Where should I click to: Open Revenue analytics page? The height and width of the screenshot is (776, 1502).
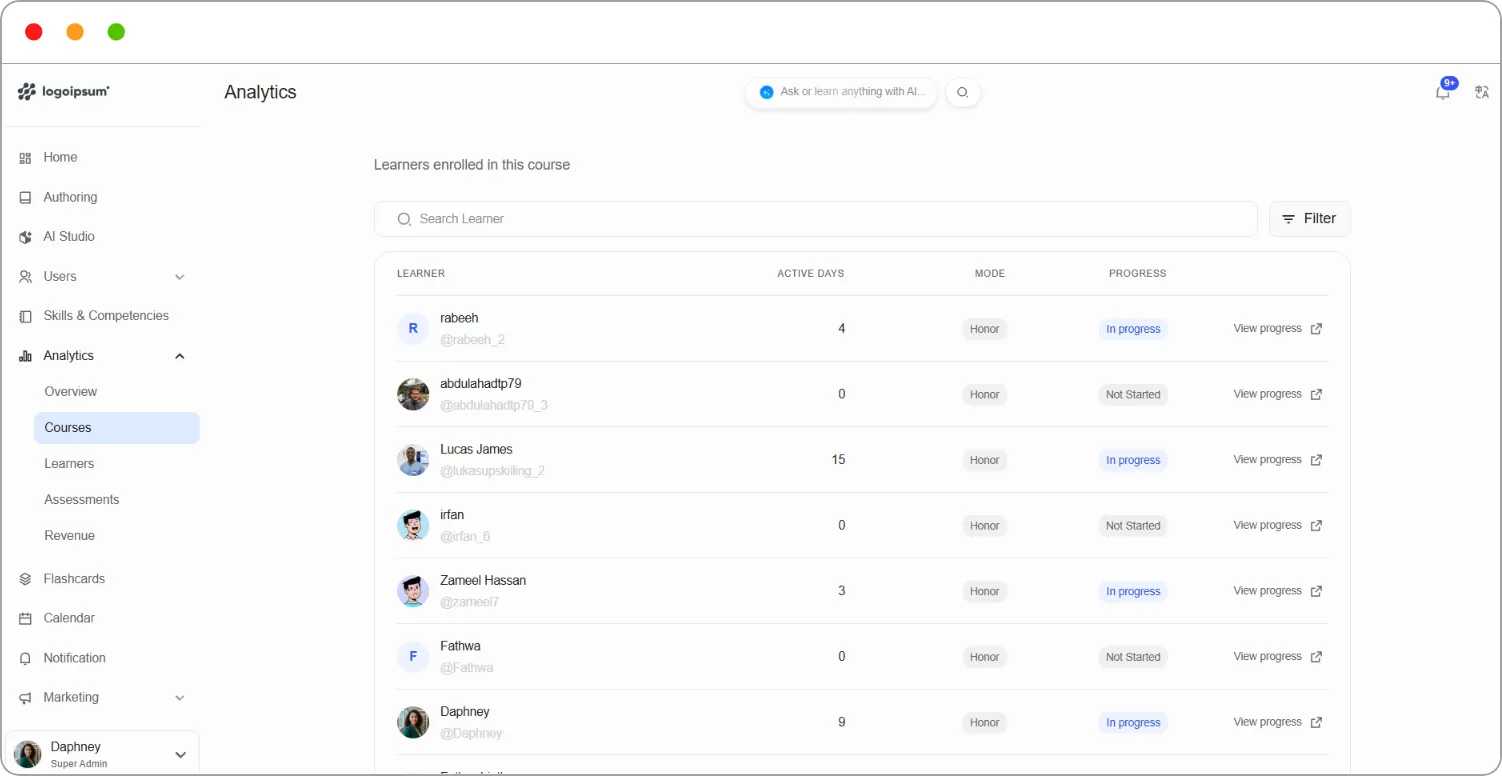(70, 536)
